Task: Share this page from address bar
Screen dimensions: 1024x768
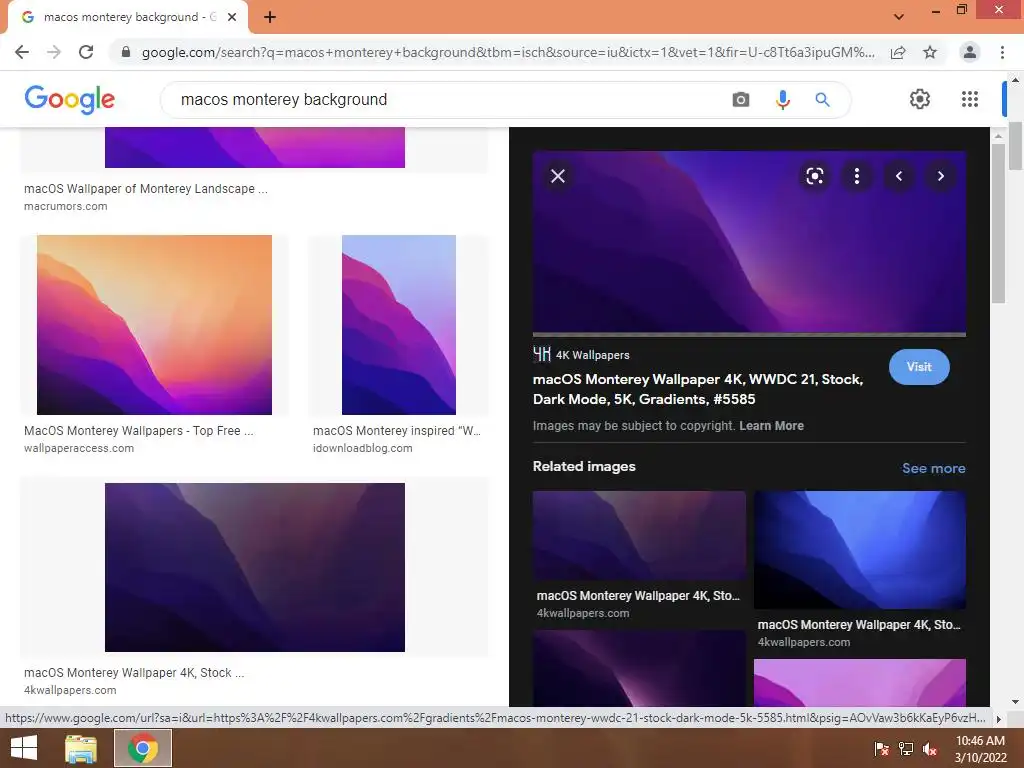Action: [899, 52]
